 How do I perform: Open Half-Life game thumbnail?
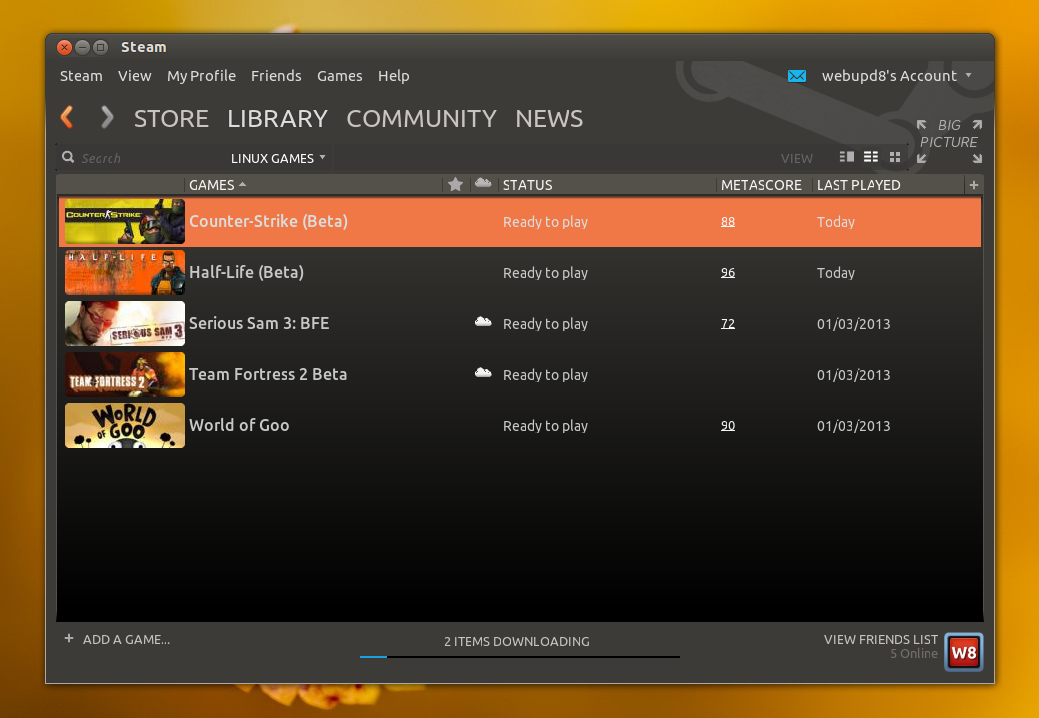pyautogui.click(x=125, y=272)
